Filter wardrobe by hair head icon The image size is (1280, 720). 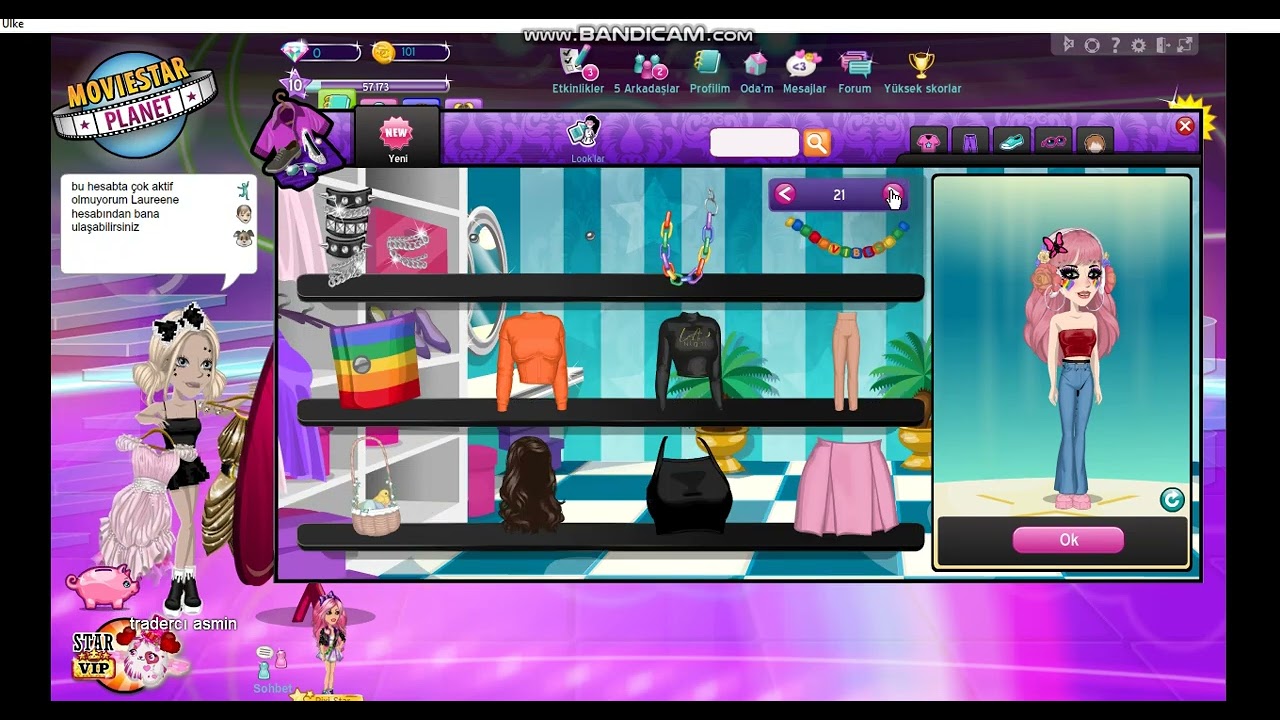tap(1095, 142)
